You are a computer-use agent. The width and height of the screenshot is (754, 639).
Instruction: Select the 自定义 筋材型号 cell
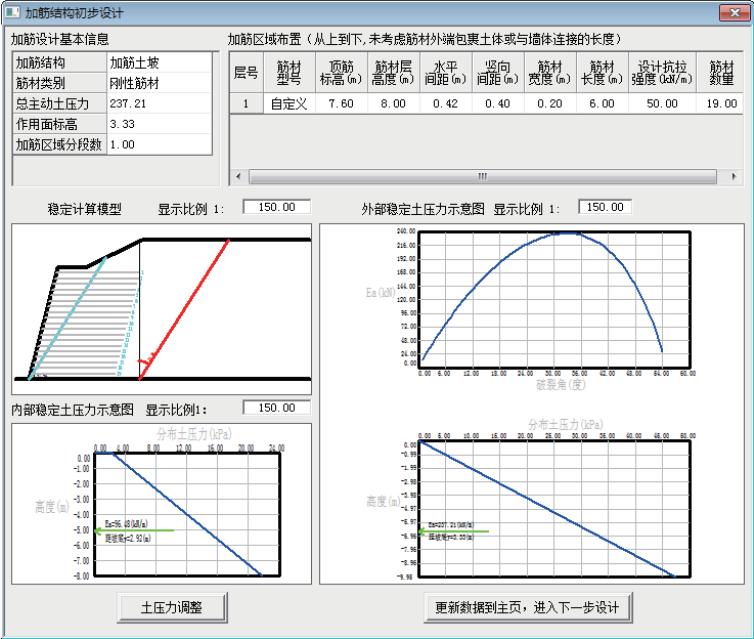pyautogui.click(x=288, y=103)
